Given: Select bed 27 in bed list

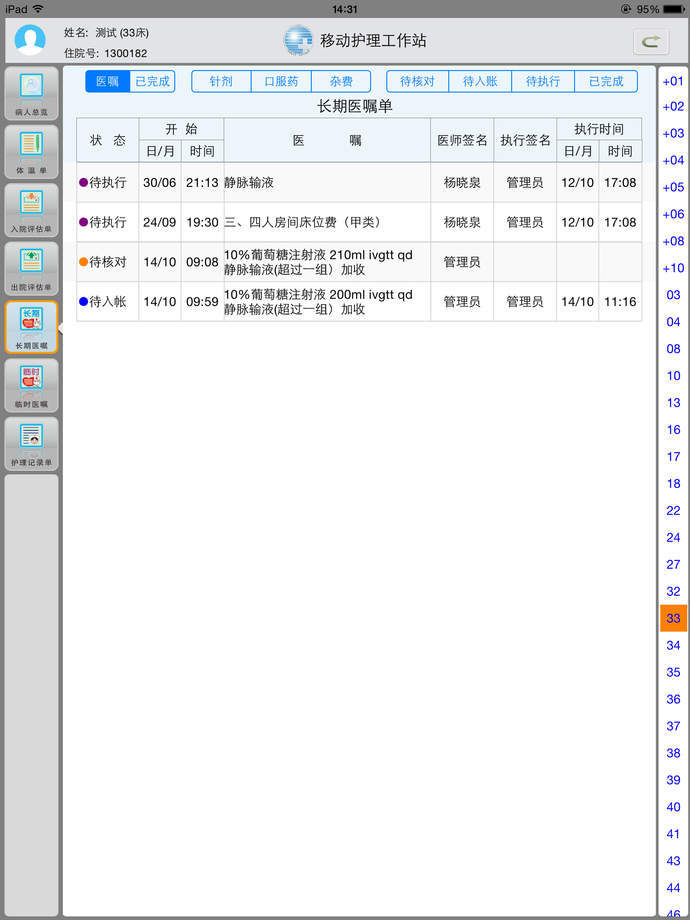Looking at the screenshot, I should pyautogui.click(x=674, y=564).
